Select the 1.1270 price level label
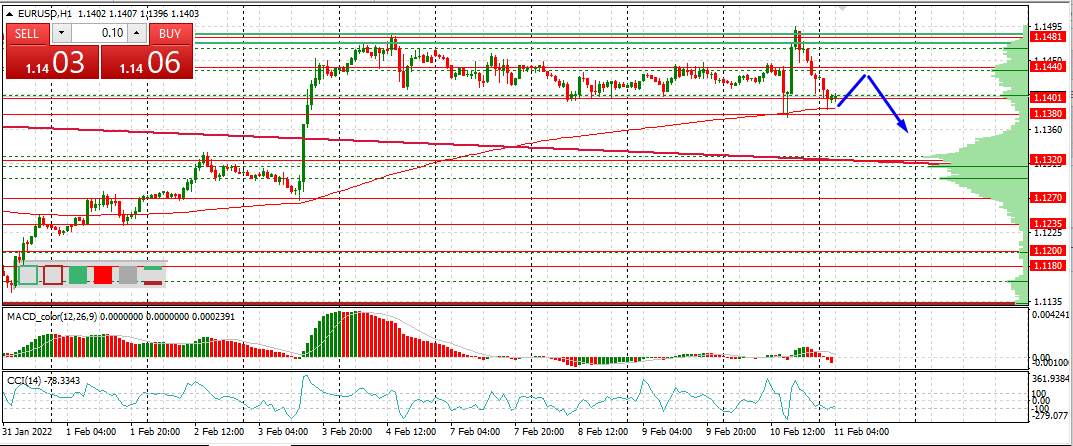 (x=1047, y=197)
